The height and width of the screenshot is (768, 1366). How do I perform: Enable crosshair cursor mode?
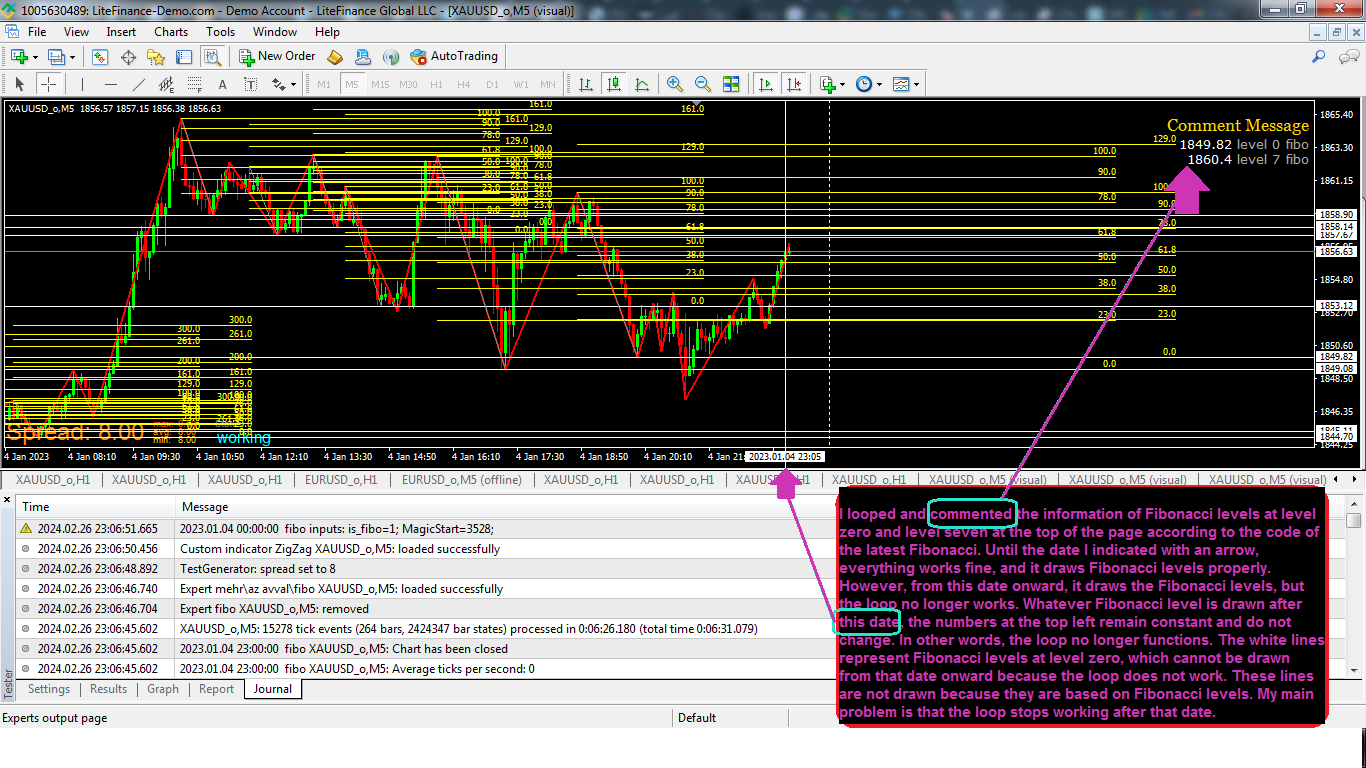pos(47,84)
